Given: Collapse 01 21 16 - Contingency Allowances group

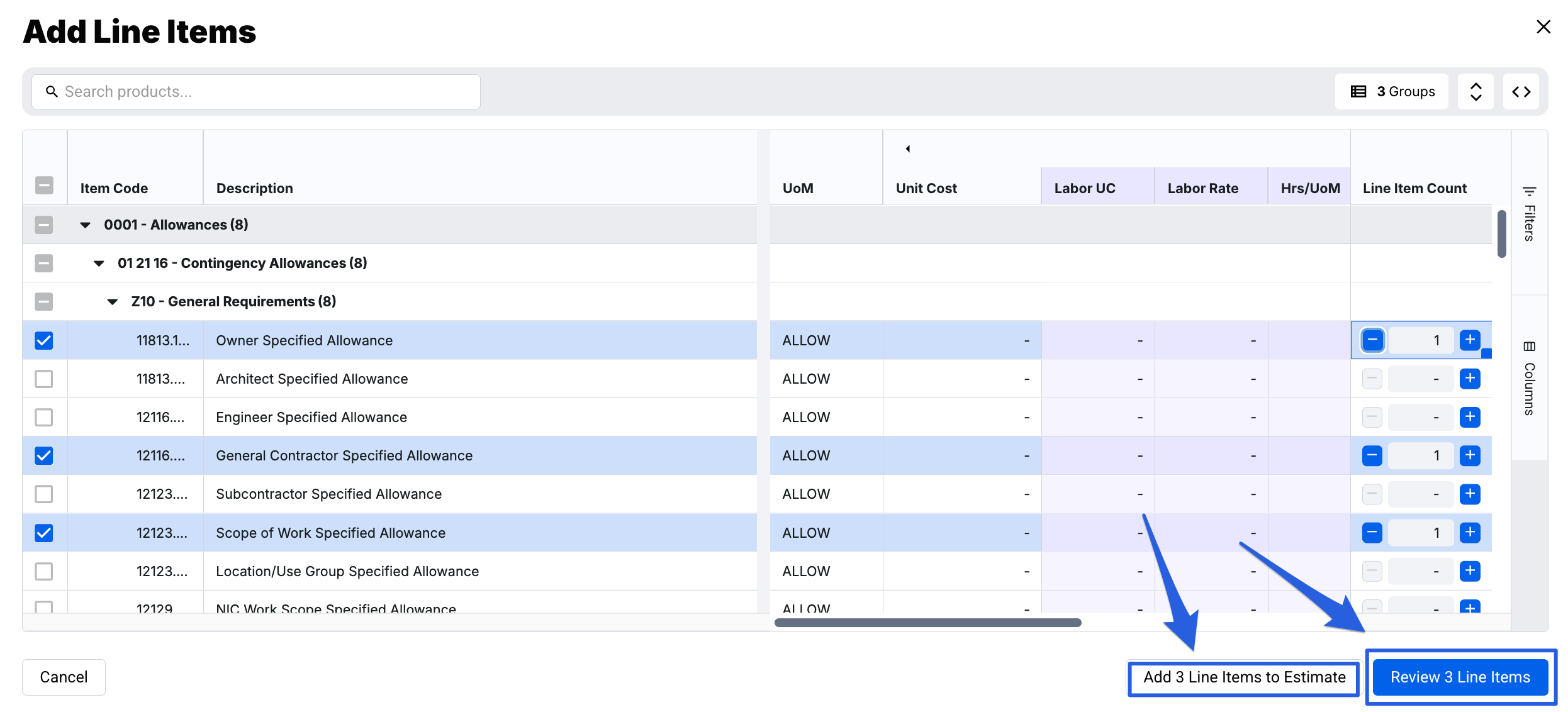Looking at the screenshot, I should click(99, 264).
